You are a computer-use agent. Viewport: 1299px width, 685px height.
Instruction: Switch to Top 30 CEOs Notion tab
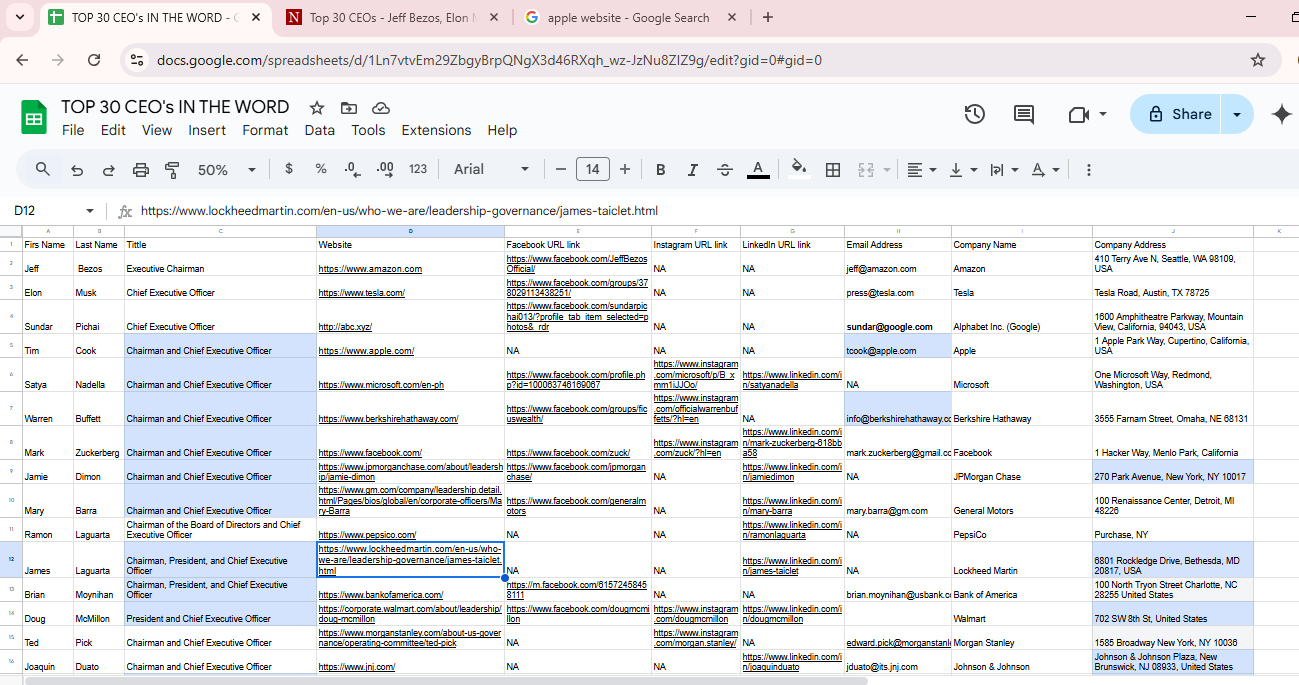pyautogui.click(x=392, y=17)
